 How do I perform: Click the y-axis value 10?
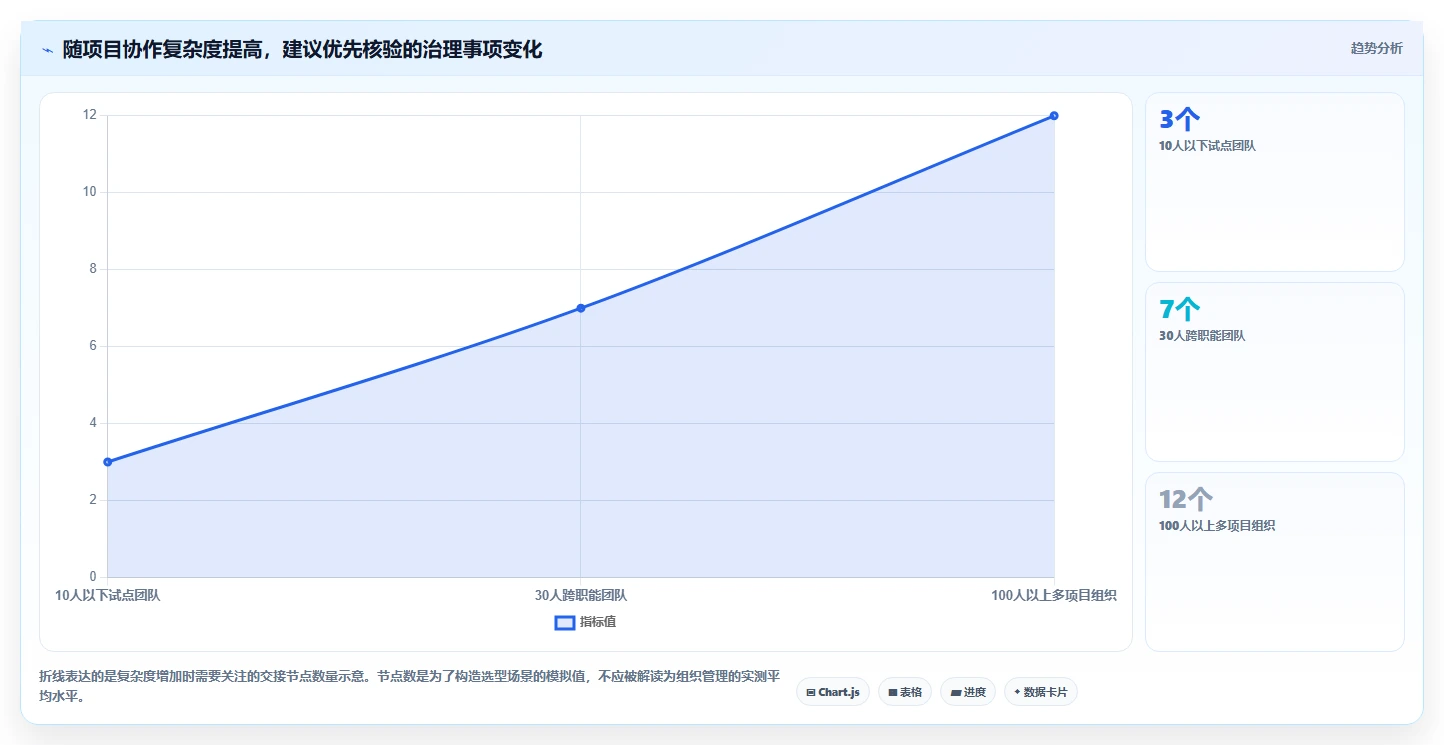(x=91, y=192)
